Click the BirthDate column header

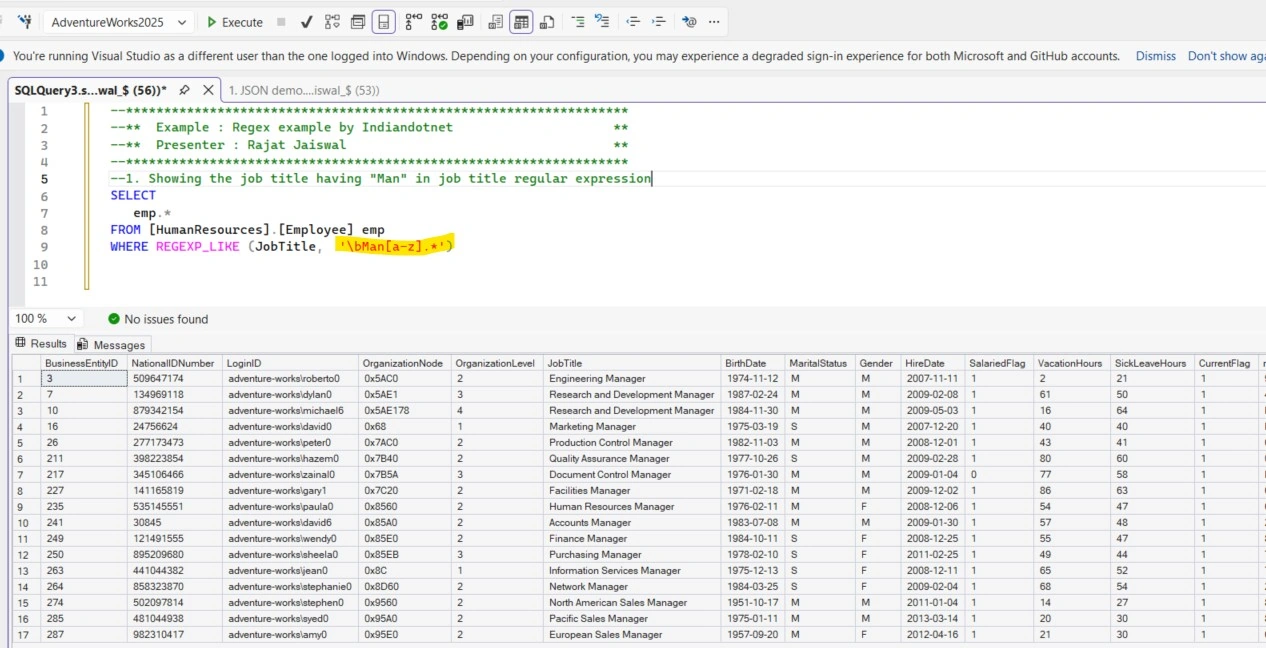pos(752,363)
